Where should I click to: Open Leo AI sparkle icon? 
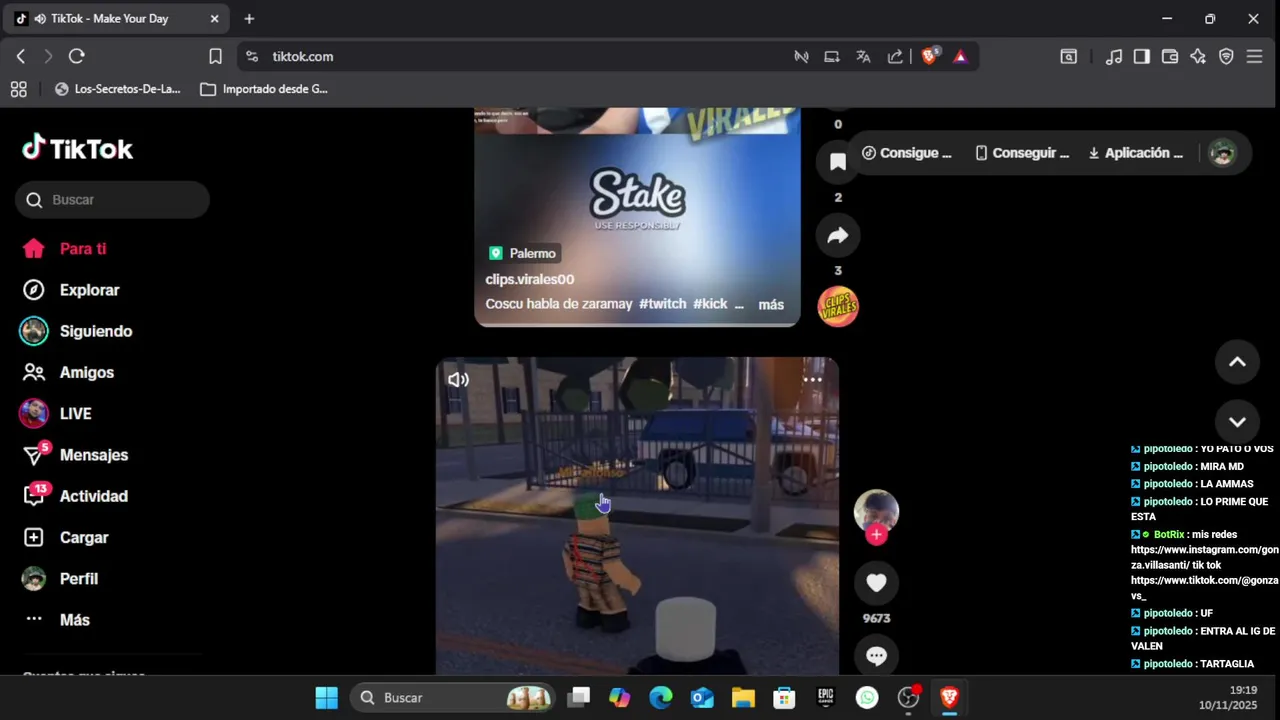[x=1198, y=57]
